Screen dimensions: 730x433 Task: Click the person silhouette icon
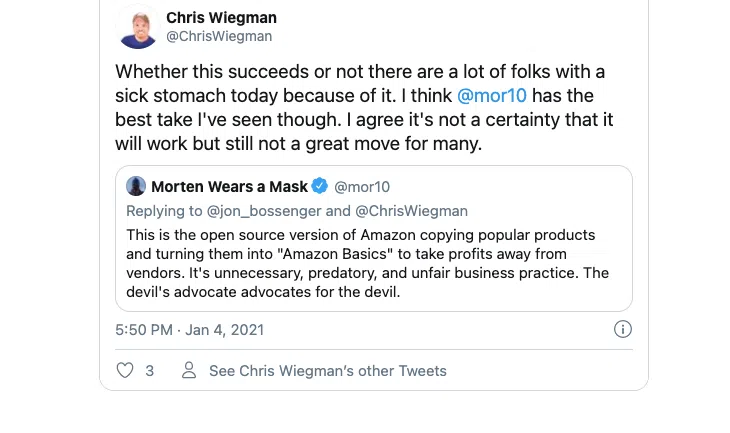(x=188, y=370)
